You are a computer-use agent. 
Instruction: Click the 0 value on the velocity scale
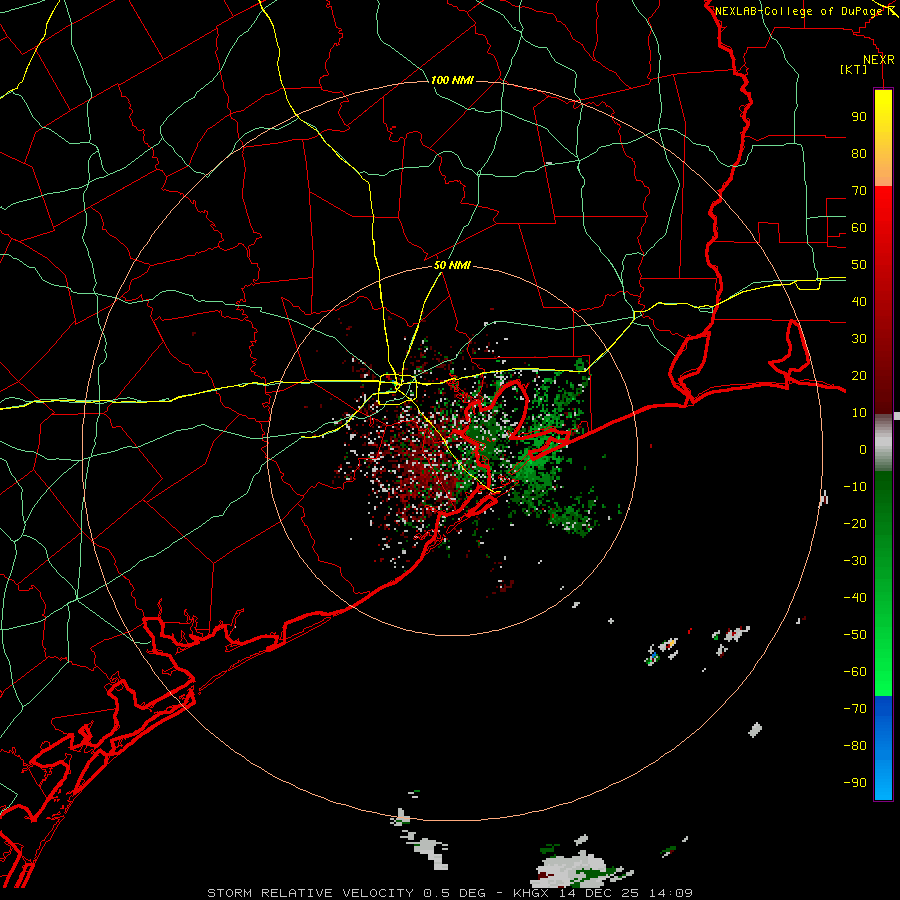coord(863,449)
